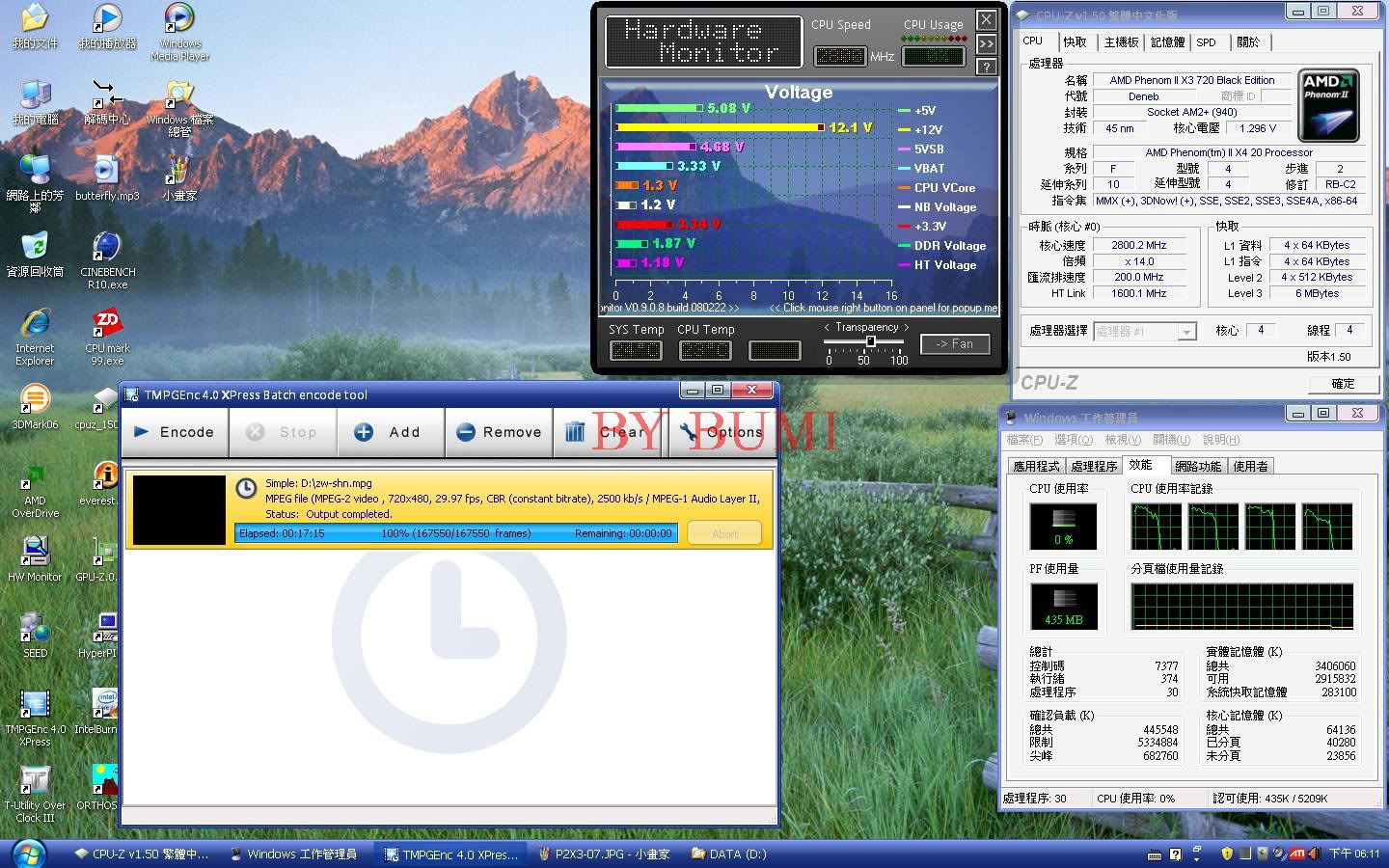The height and width of the screenshot is (868, 1389).
Task: Click the '-> Fan' button in Hardware Monitor
Action: tap(954, 343)
